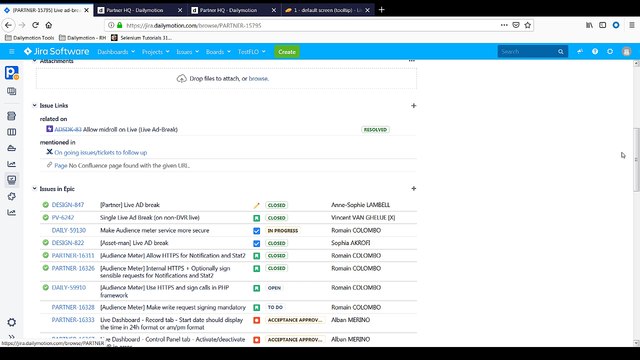Open the user profile avatar
This screenshot has width=640, height=360.
coord(627,51)
